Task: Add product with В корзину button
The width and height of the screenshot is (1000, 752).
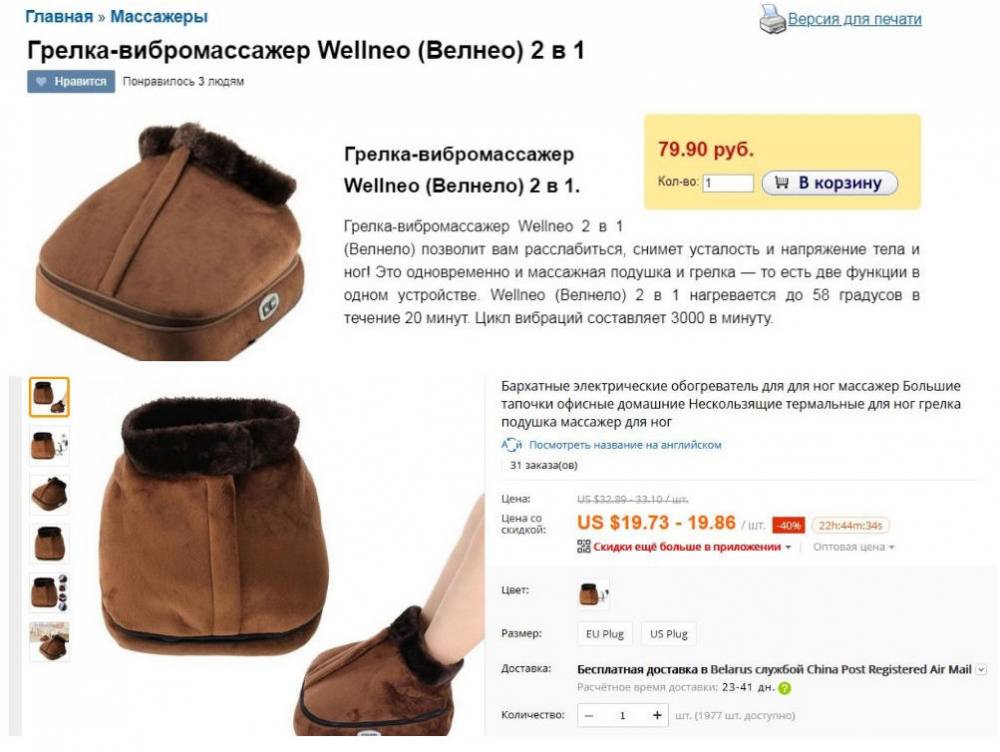Action: click(x=830, y=183)
